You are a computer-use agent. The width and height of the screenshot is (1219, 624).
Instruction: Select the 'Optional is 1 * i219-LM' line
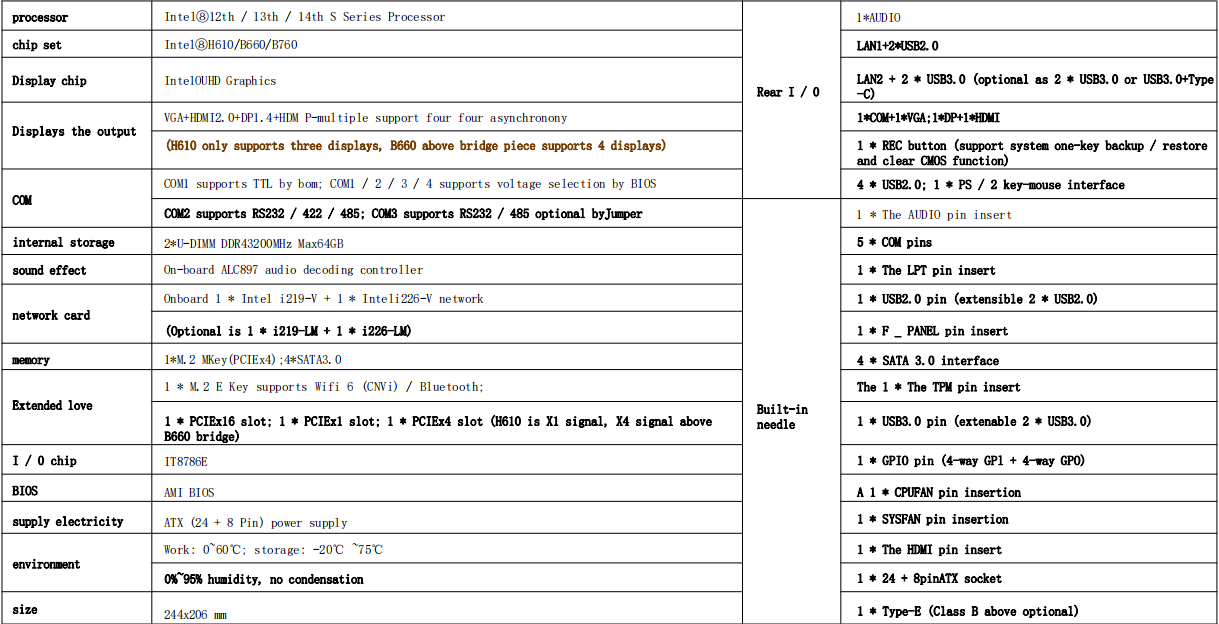(x=288, y=331)
